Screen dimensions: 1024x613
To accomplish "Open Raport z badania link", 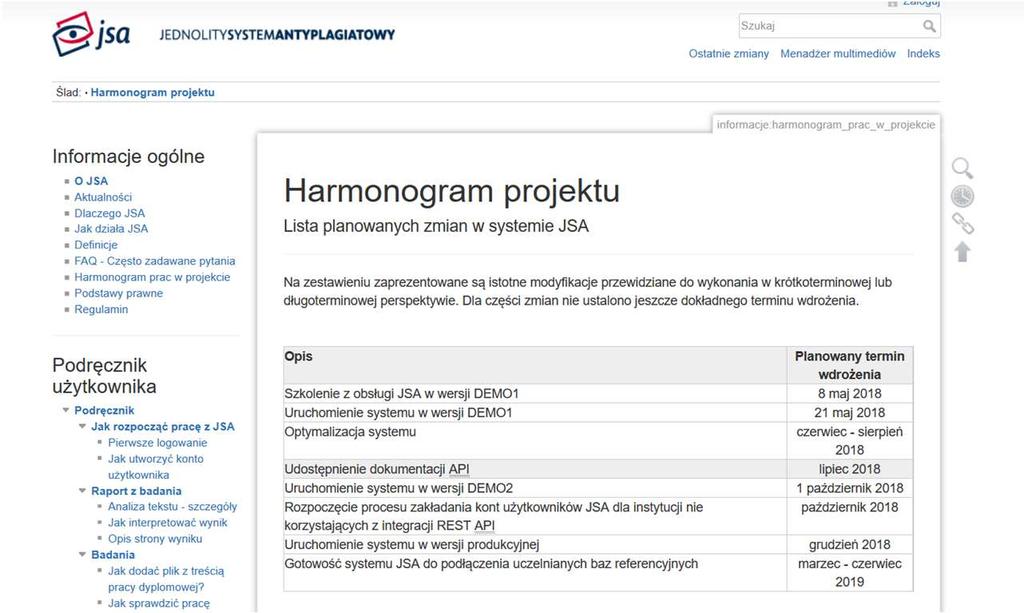I will [x=136, y=491].
